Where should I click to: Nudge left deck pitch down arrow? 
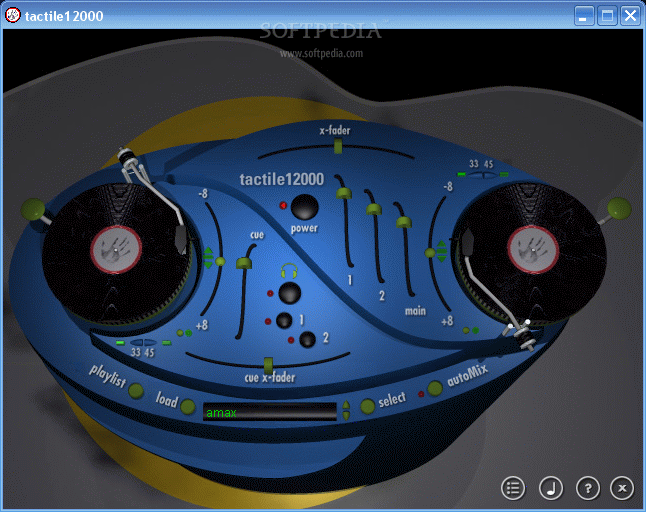click(x=208, y=264)
